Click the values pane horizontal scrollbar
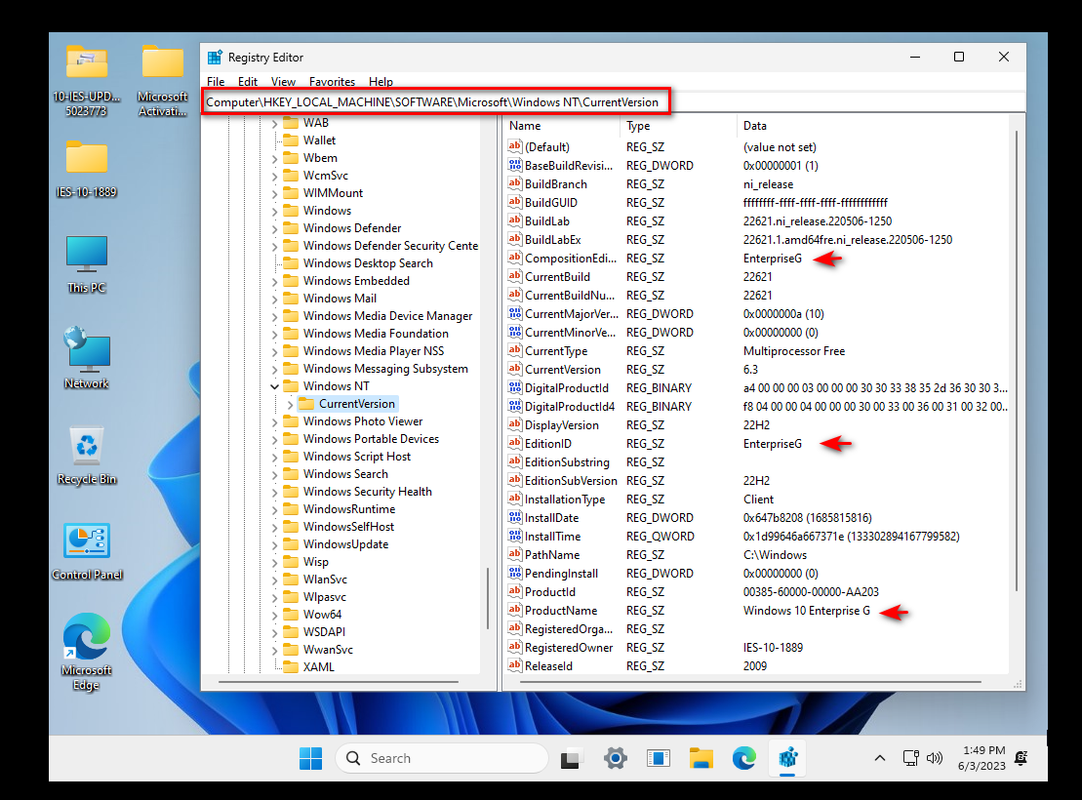The width and height of the screenshot is (1082, 800). [750, 682]
